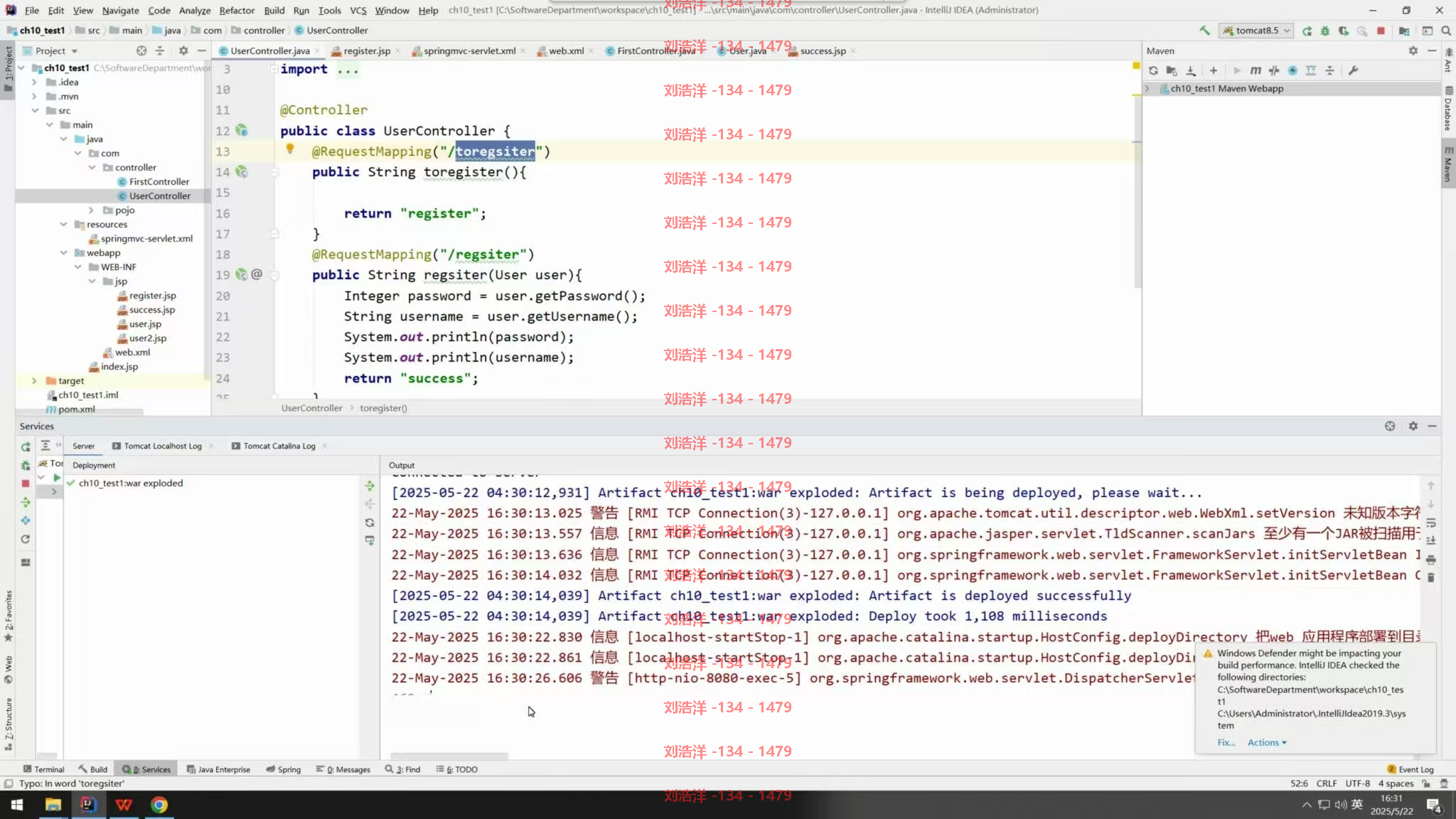The height and width of the screenshot is (819, 1456).
Task: Open Project panel settings gear
Action: tap(183, 50)
